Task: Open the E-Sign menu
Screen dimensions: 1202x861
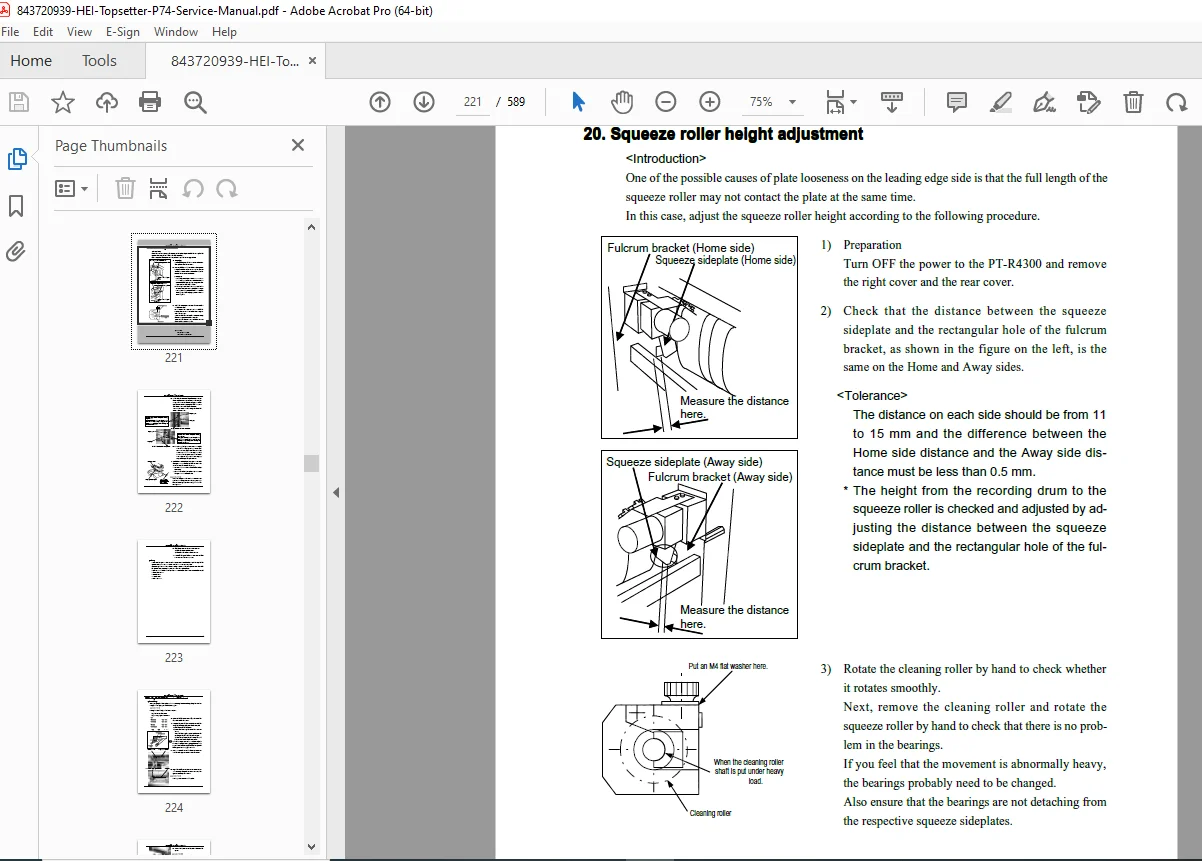Action: [123, 32]
